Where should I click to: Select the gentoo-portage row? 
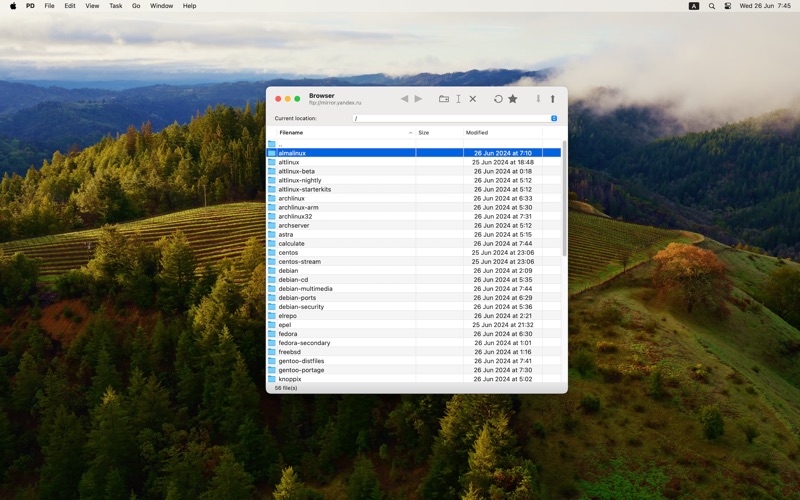414,370
